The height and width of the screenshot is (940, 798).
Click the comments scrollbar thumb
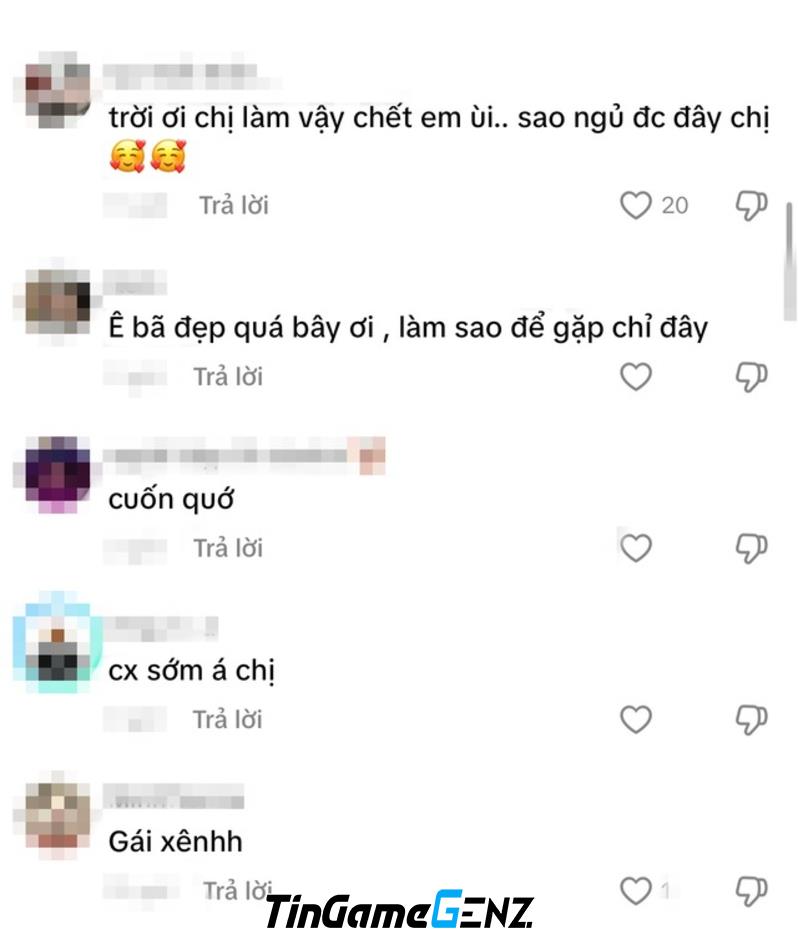[x=790, y=262]
